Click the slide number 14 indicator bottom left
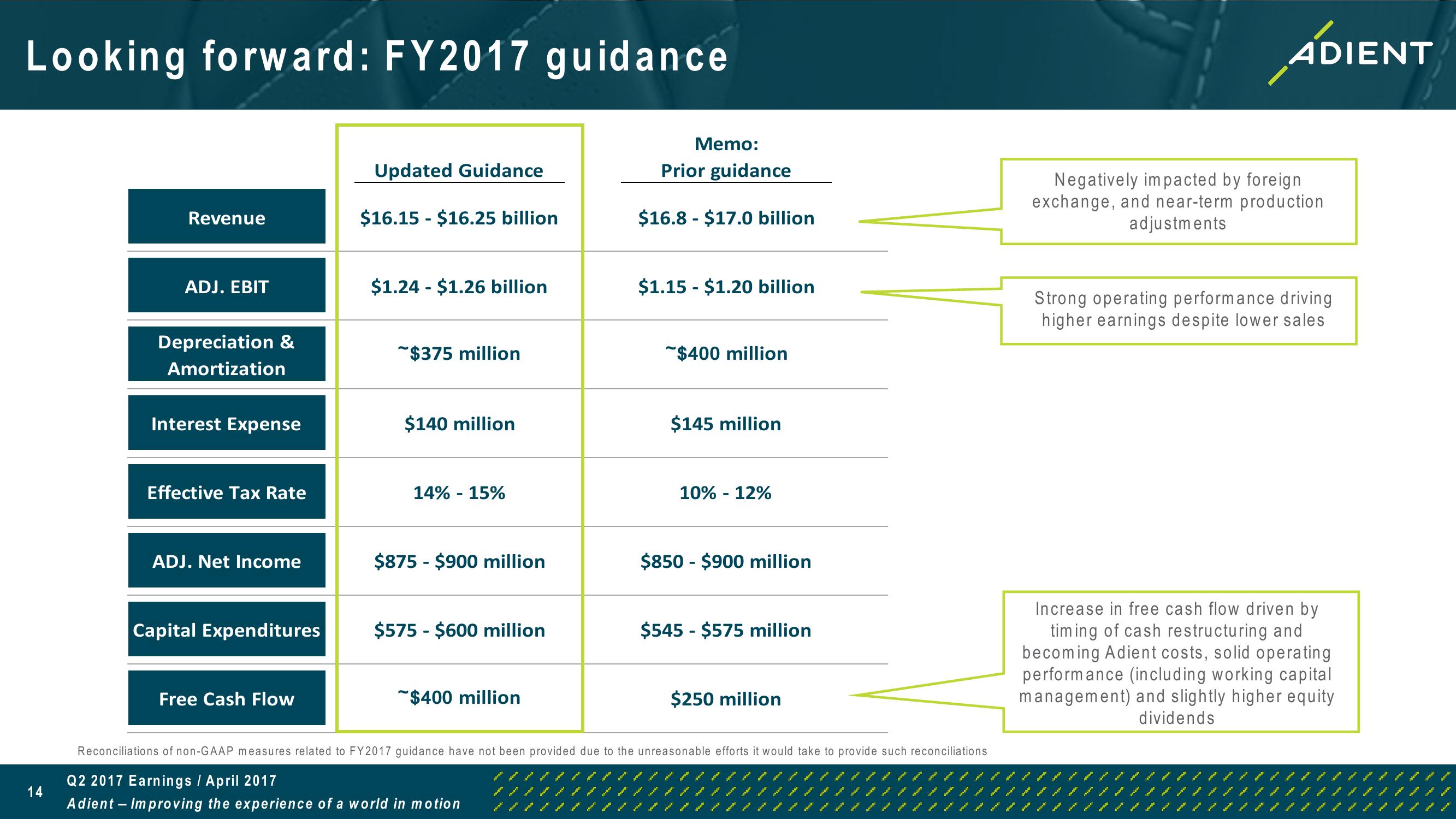Viewport: 1456px width, 819px height. tap(17, 790)
